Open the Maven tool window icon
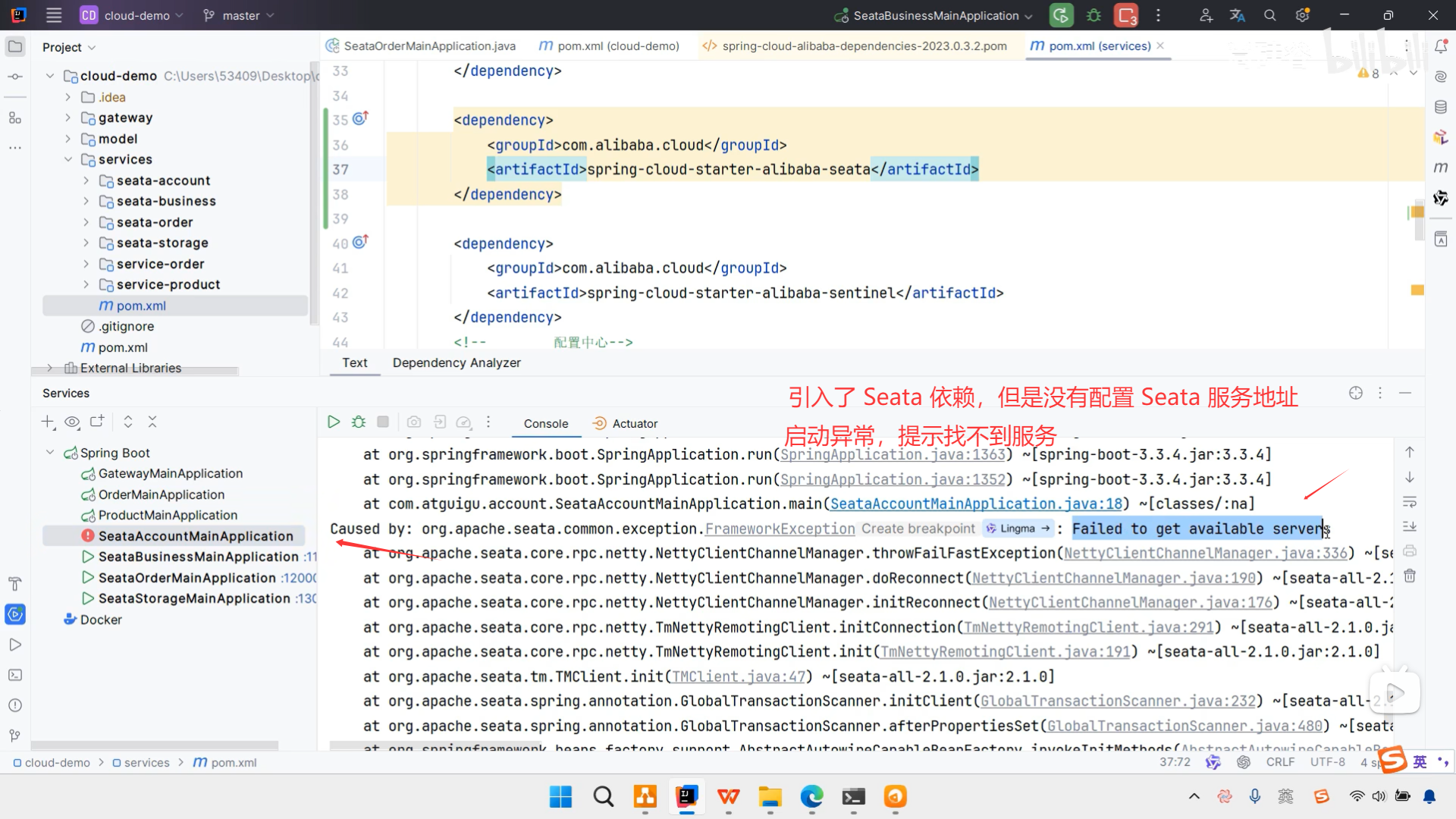 pos(1441,168)
